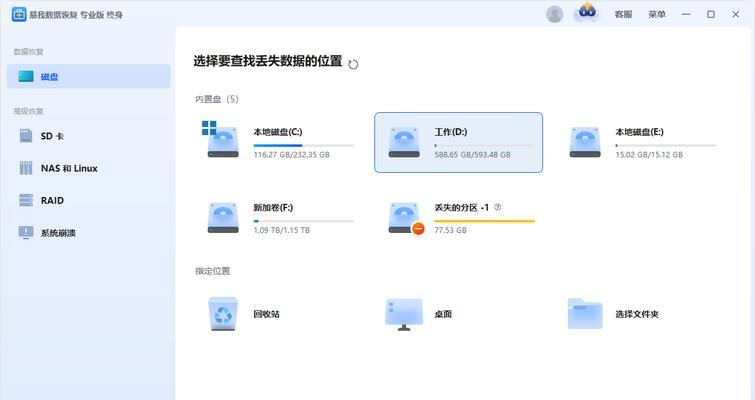Viewport: 755px width, 400px height.
Task: Open SD 卡 recovery
Action: coord(52,136)
